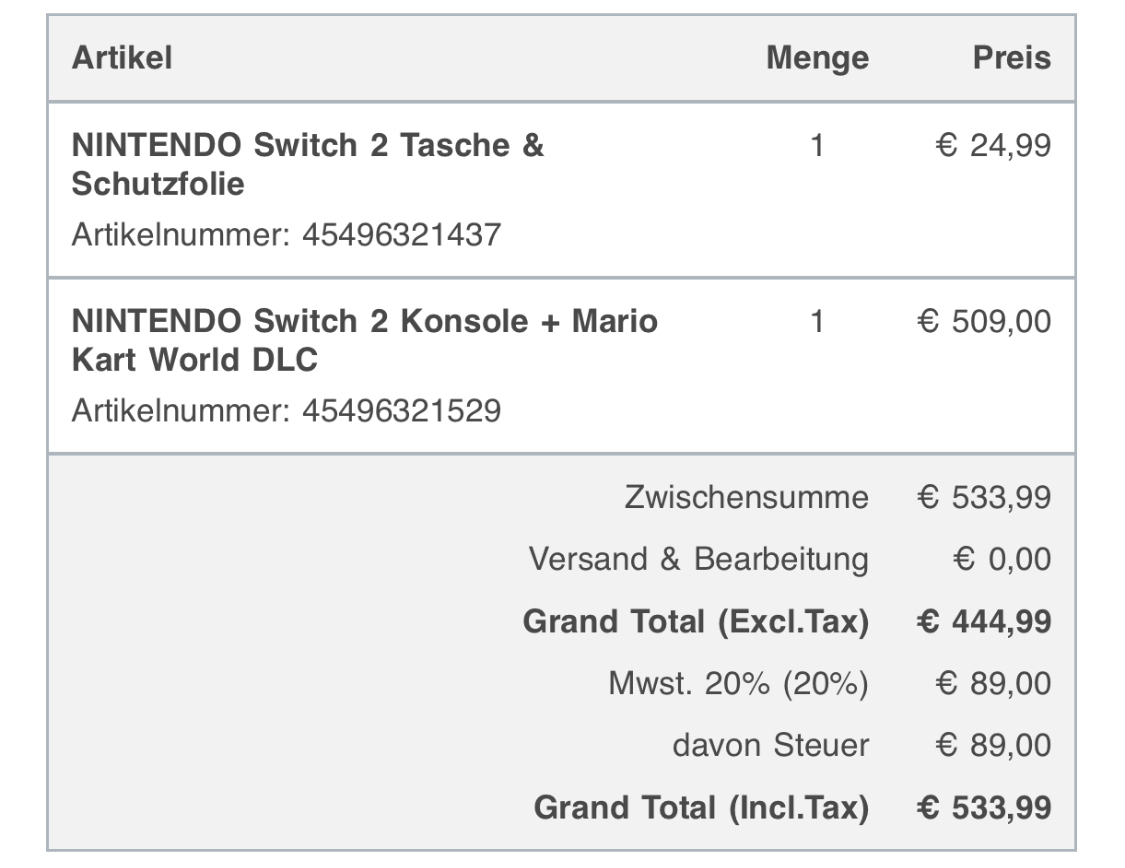The height and width of the screenshot is (868, 1125).
Task: Click the Grand Total (Excl.Tax) label
Action: pyautogui.click(x=695, y=622)
